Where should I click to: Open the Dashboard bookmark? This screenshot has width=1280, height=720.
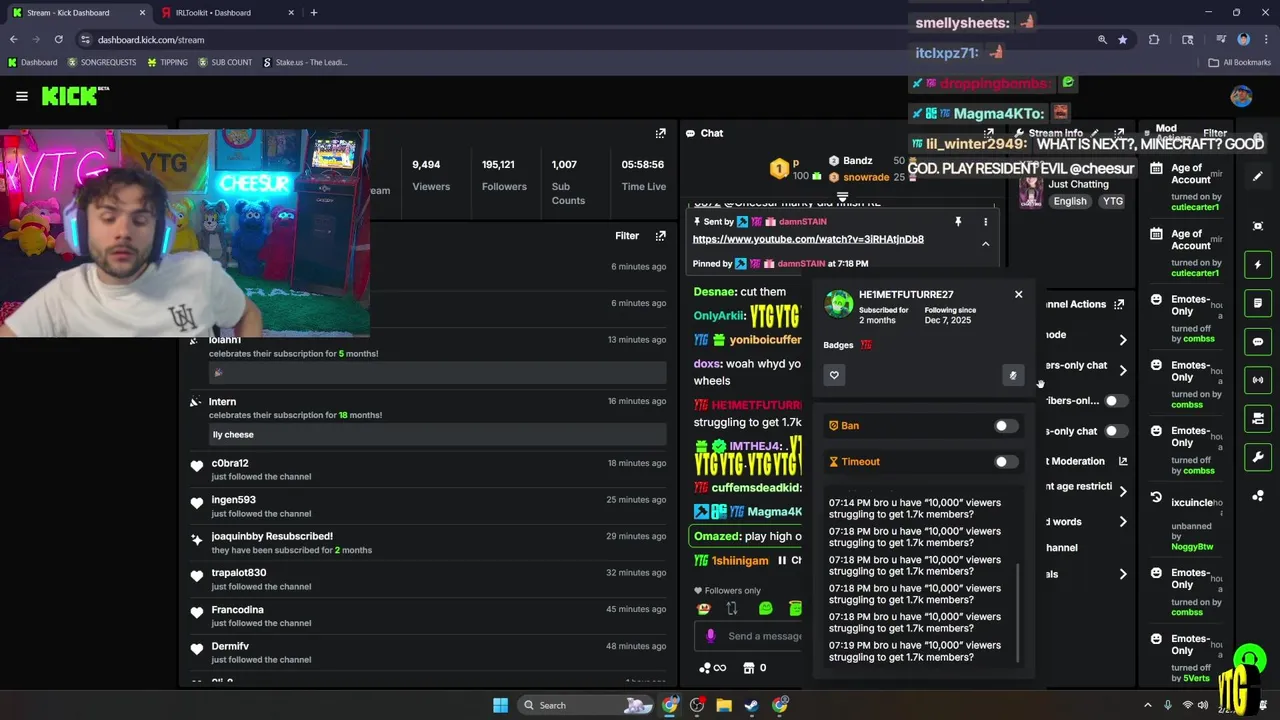[32, 62]
